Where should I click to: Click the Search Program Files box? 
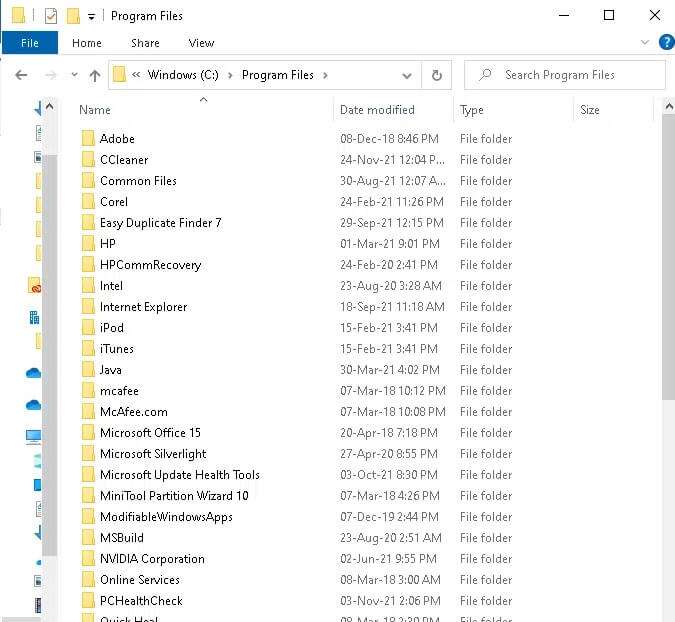[x=564, y=75]
